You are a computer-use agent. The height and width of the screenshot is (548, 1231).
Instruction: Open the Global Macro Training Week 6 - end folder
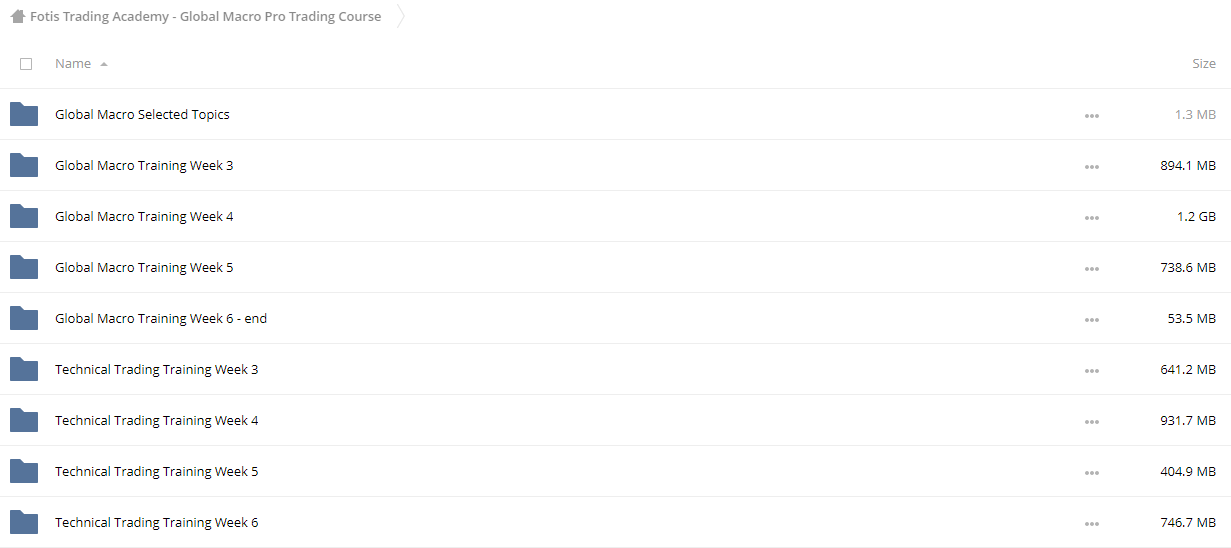coord(161,318)
